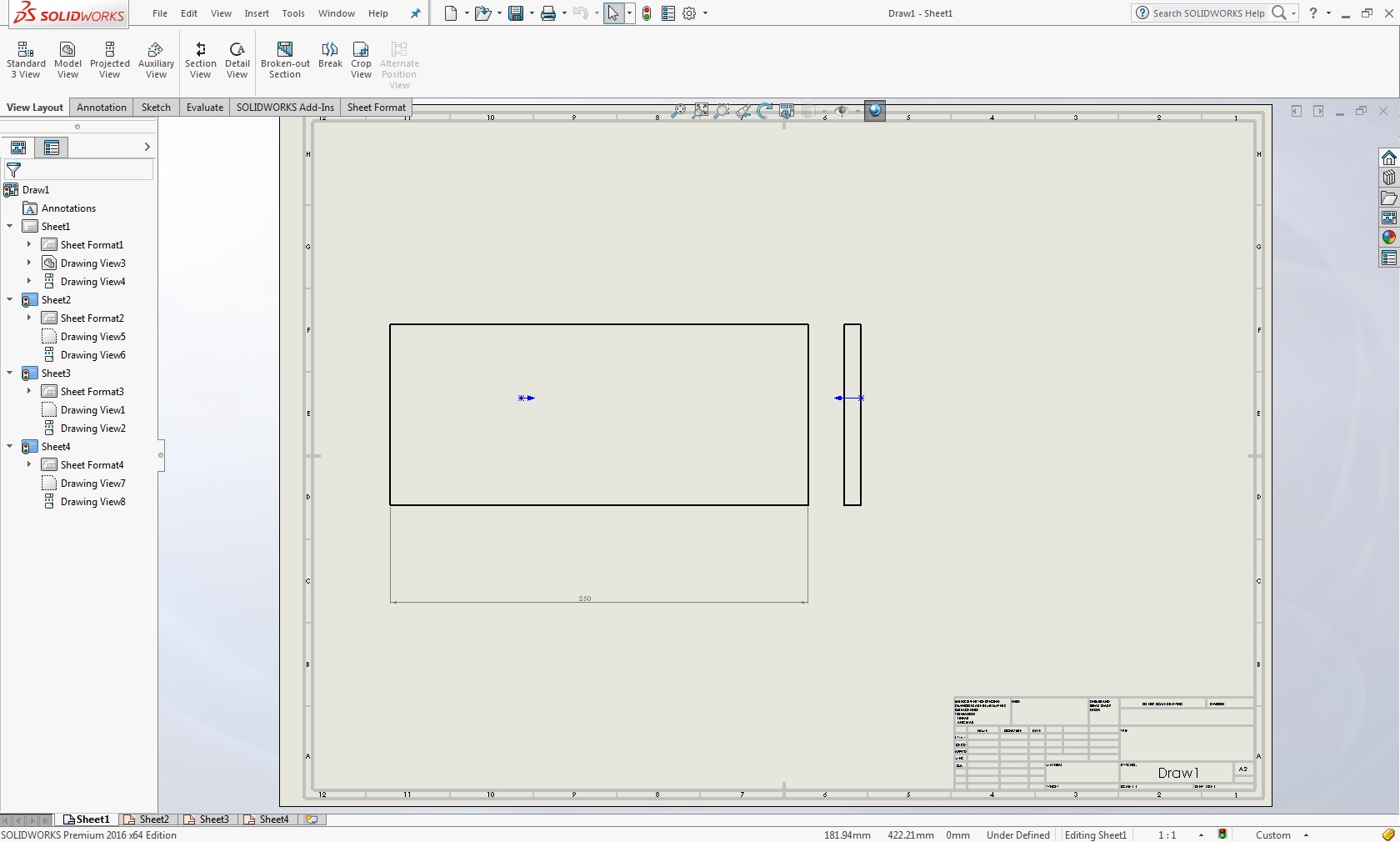Click the Search SOLIDWORKS Help field

click(1207, 13)
